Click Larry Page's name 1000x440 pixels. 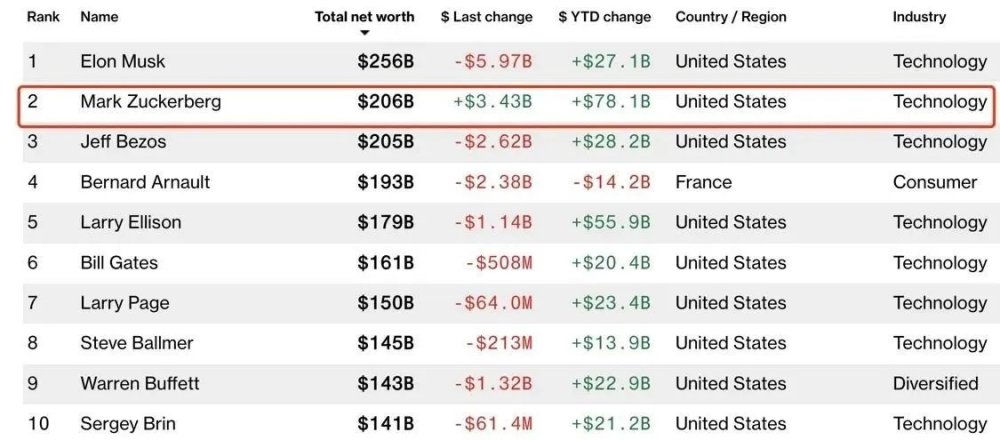(125, 303)
